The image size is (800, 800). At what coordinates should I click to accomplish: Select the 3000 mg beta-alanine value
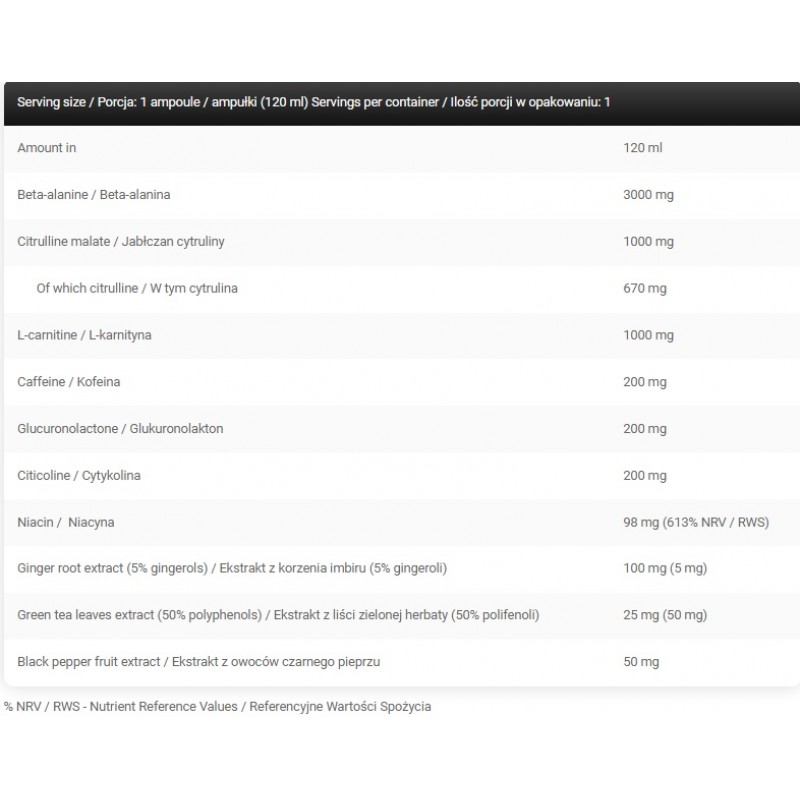648,194
